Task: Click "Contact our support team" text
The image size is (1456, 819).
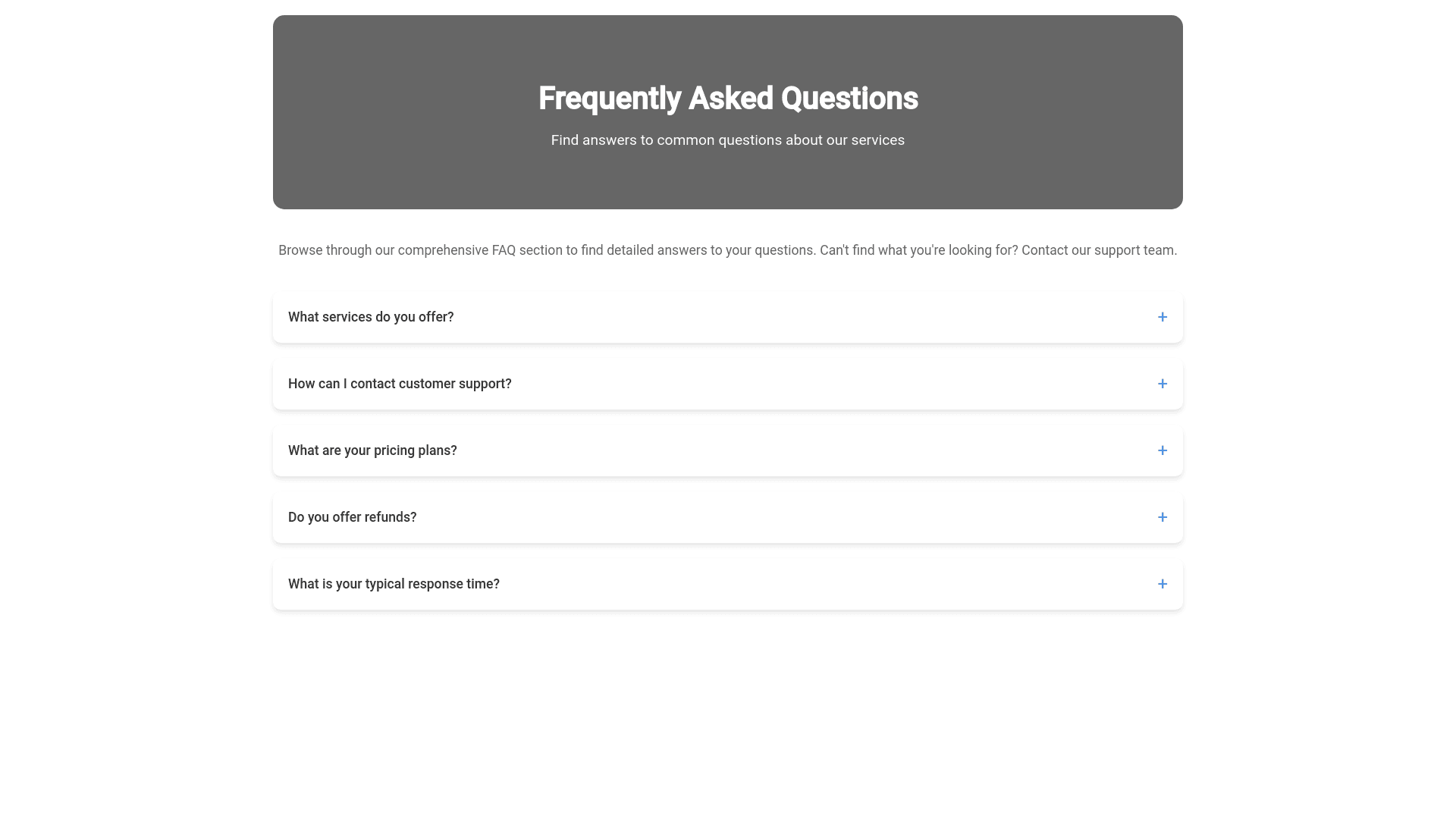Action: 1098,250
